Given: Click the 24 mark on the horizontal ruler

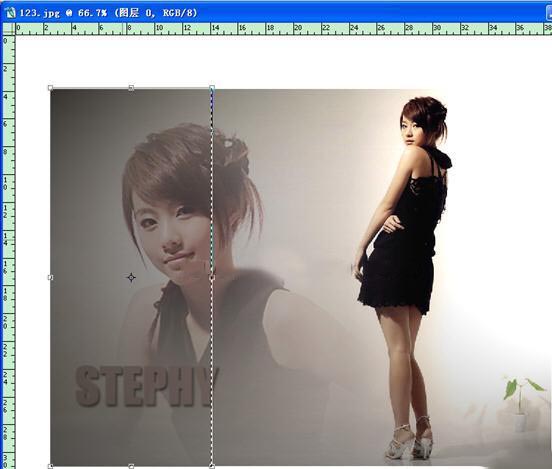Looking at the screenshot, I should pyautogui.click(x=354, y=27).
